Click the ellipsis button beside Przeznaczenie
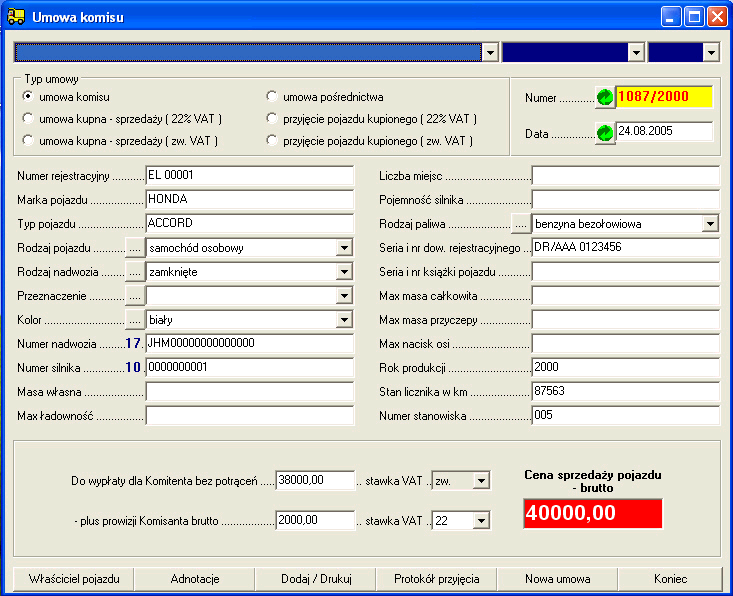 pyautogui.click(x=135, y=295)
